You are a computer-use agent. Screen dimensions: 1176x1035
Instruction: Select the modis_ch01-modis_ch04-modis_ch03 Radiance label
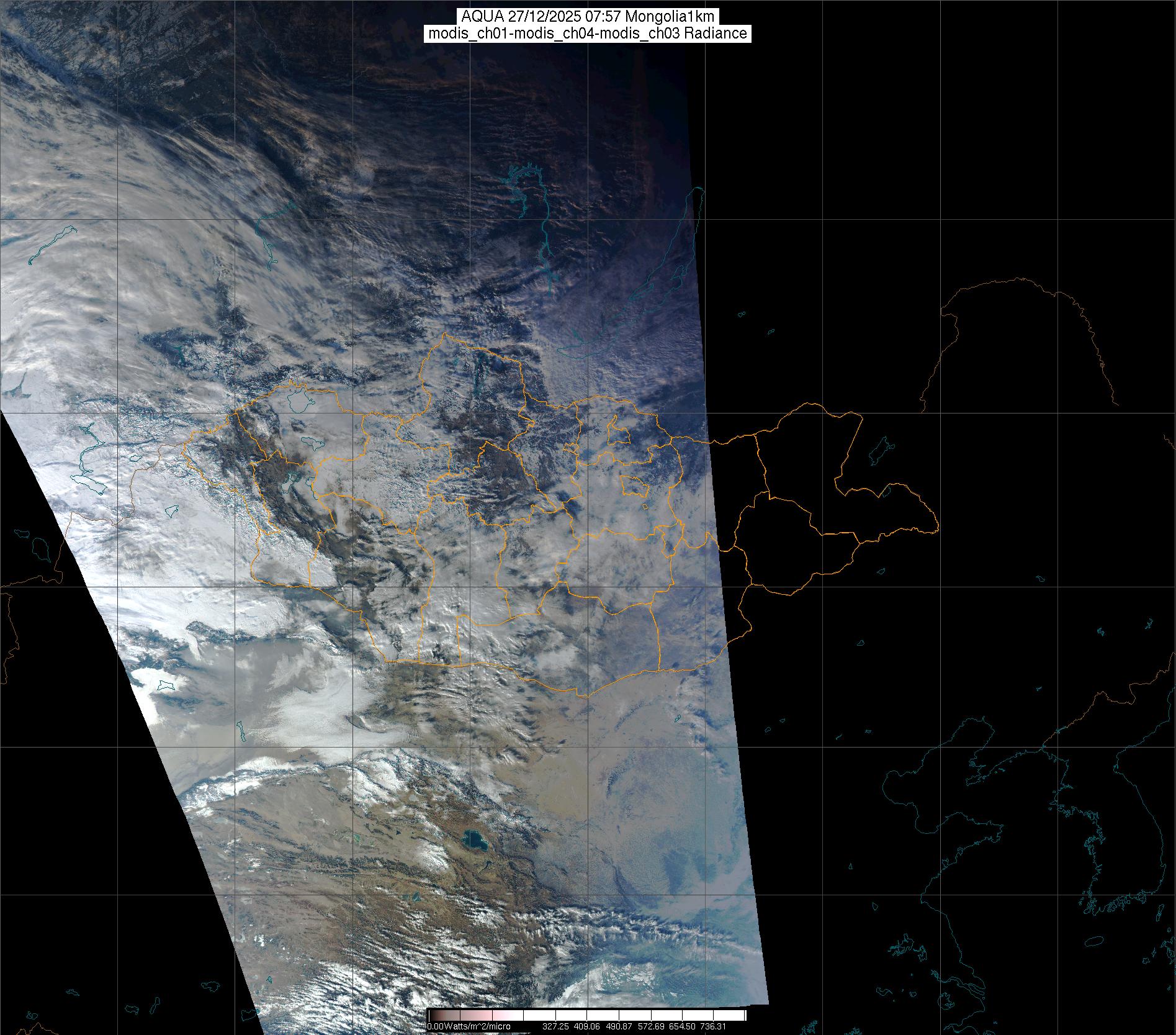click(588, 34)
